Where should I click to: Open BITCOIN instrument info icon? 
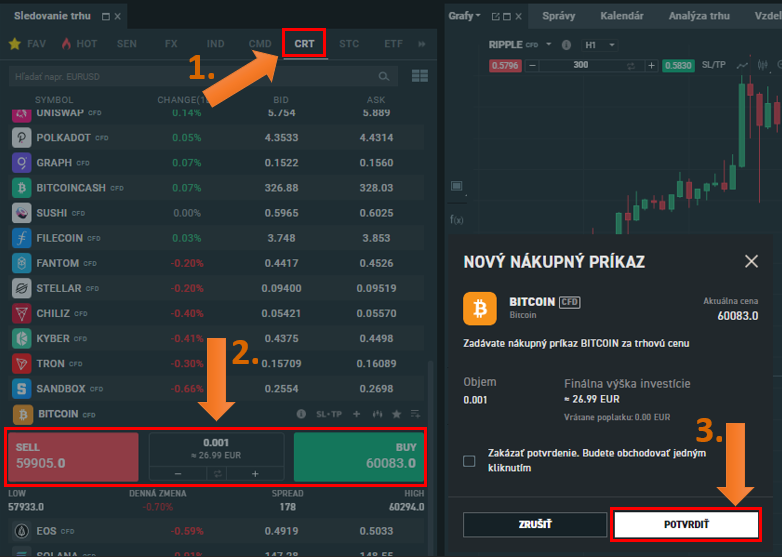point(301,414)
